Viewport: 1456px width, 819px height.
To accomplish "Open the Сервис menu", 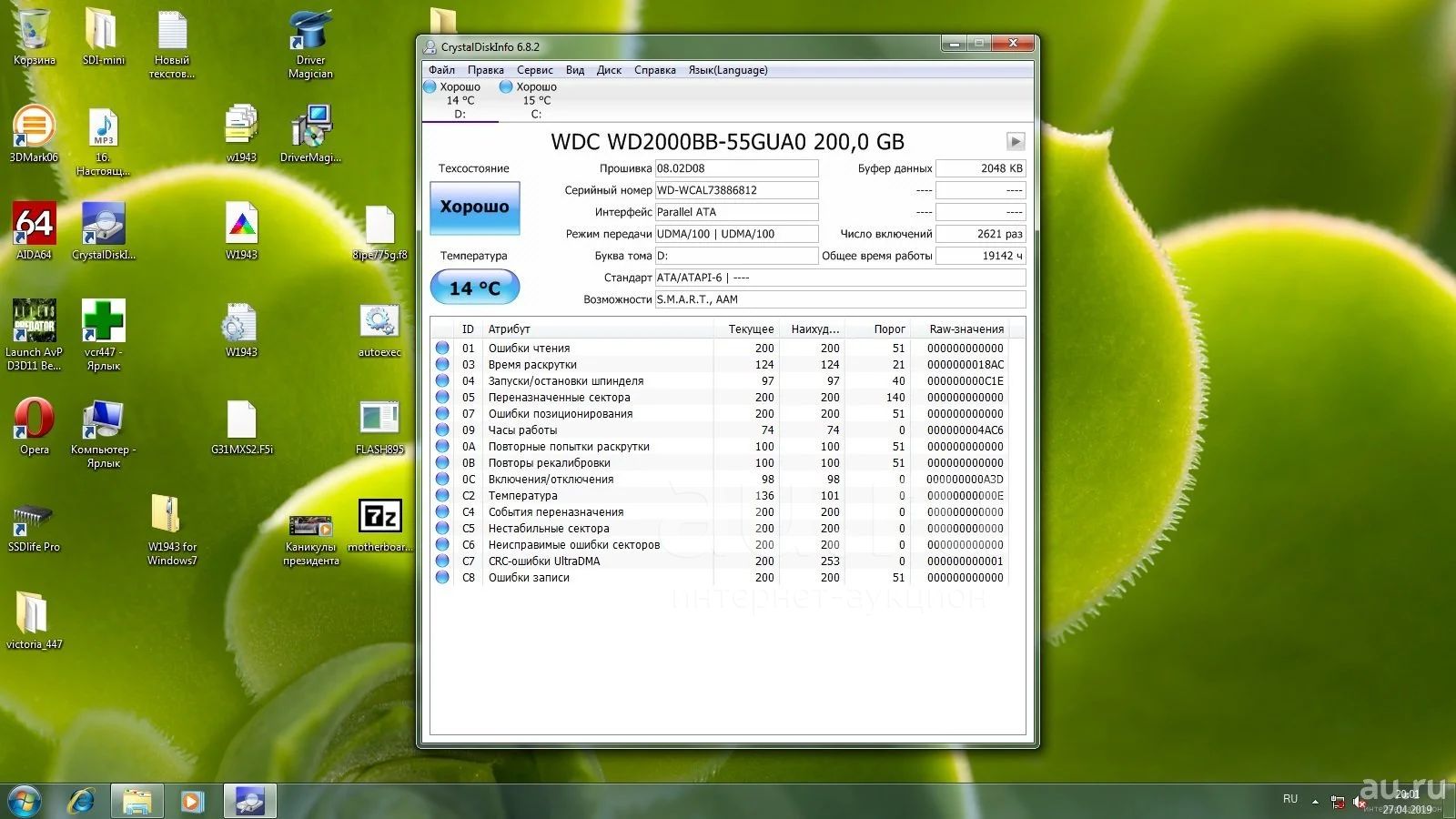I will [534, 70].
